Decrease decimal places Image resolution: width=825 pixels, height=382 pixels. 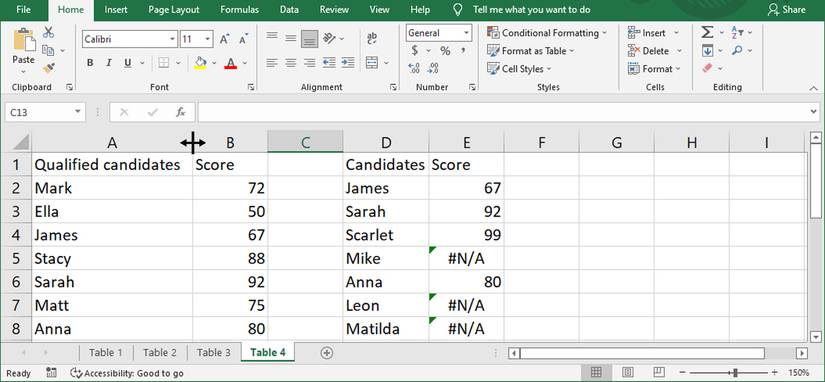tap(433, 68)
